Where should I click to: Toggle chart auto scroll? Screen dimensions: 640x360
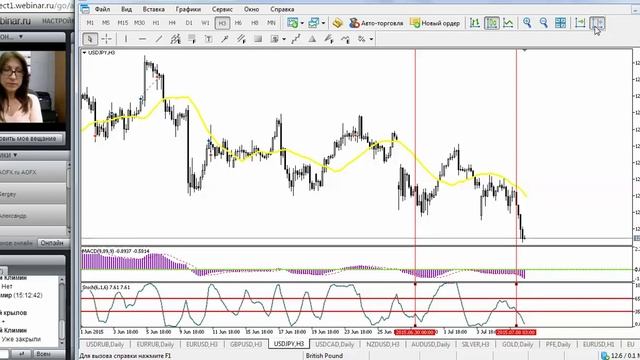[x=580, y=23]
